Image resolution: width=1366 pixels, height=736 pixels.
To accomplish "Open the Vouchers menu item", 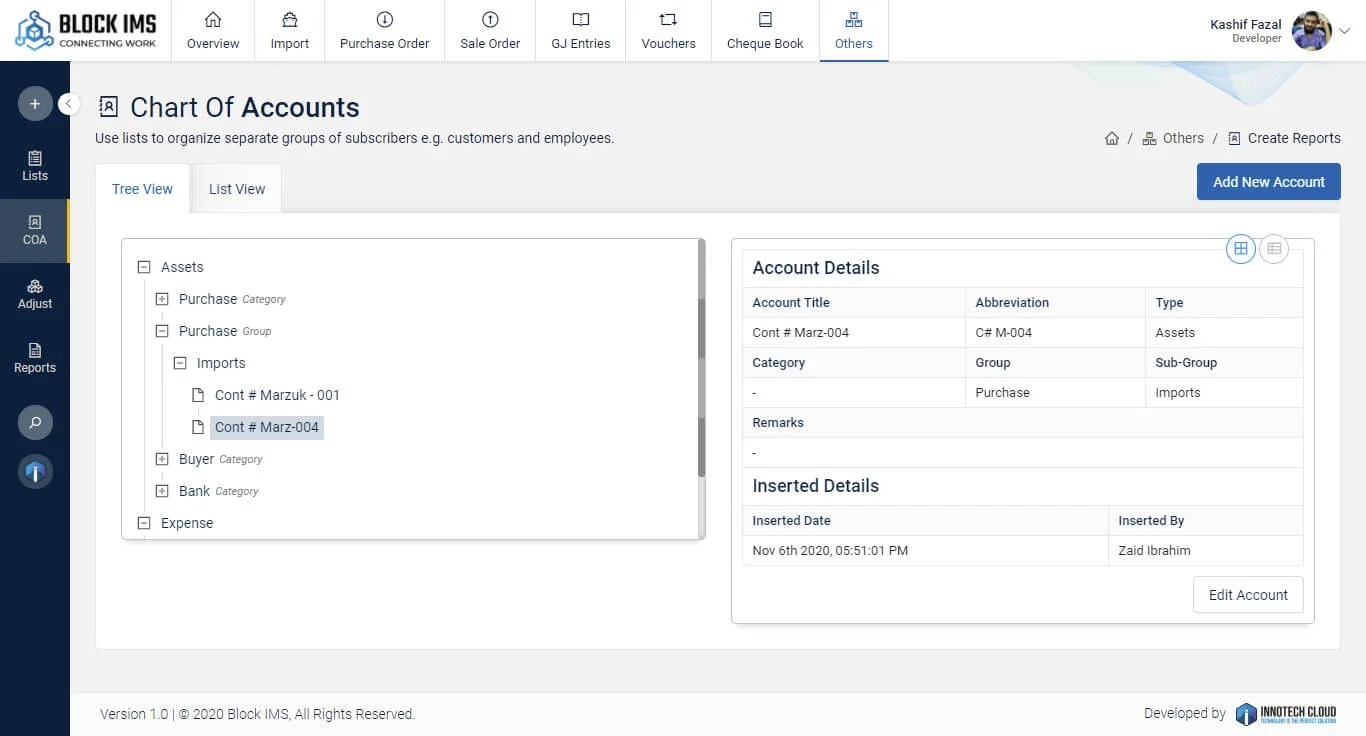I will 668,31.
